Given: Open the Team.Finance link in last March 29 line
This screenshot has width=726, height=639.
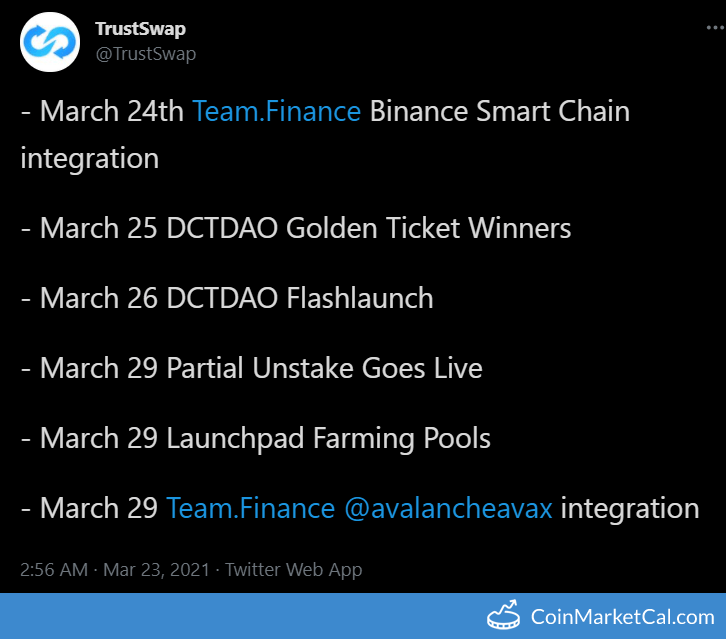Looking at the screenshot, I should (x=250, y=508).
